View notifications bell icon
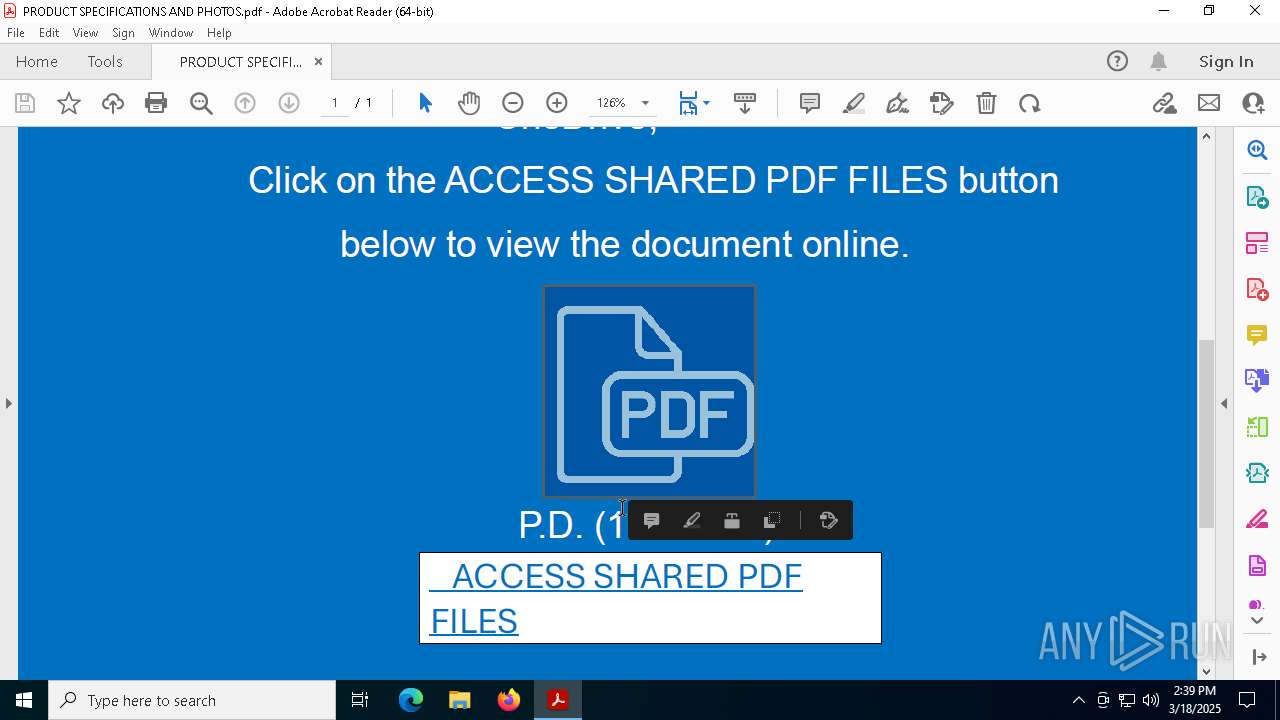 pyautogui.click(x=1159, y=61)
